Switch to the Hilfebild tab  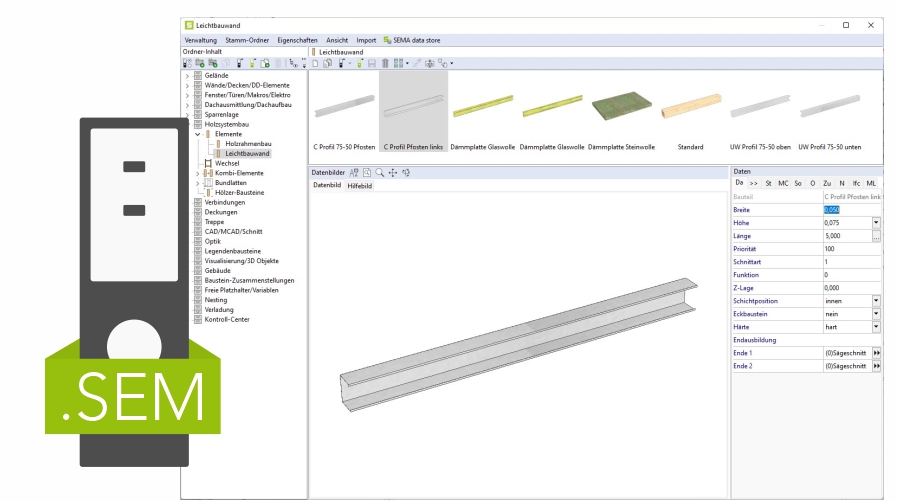click(359, 186)
